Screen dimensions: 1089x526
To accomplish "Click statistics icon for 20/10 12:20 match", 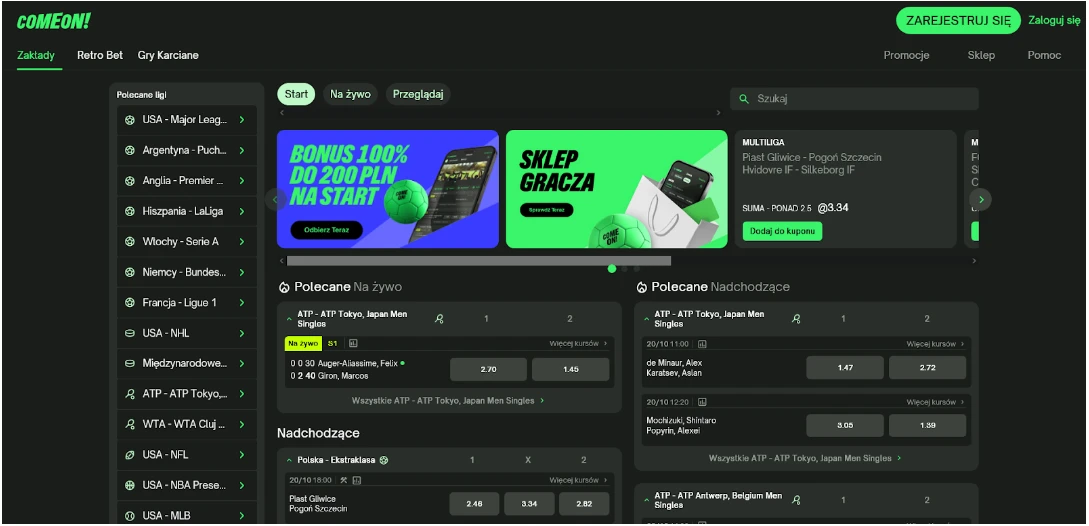I will (x=702, y=402).
